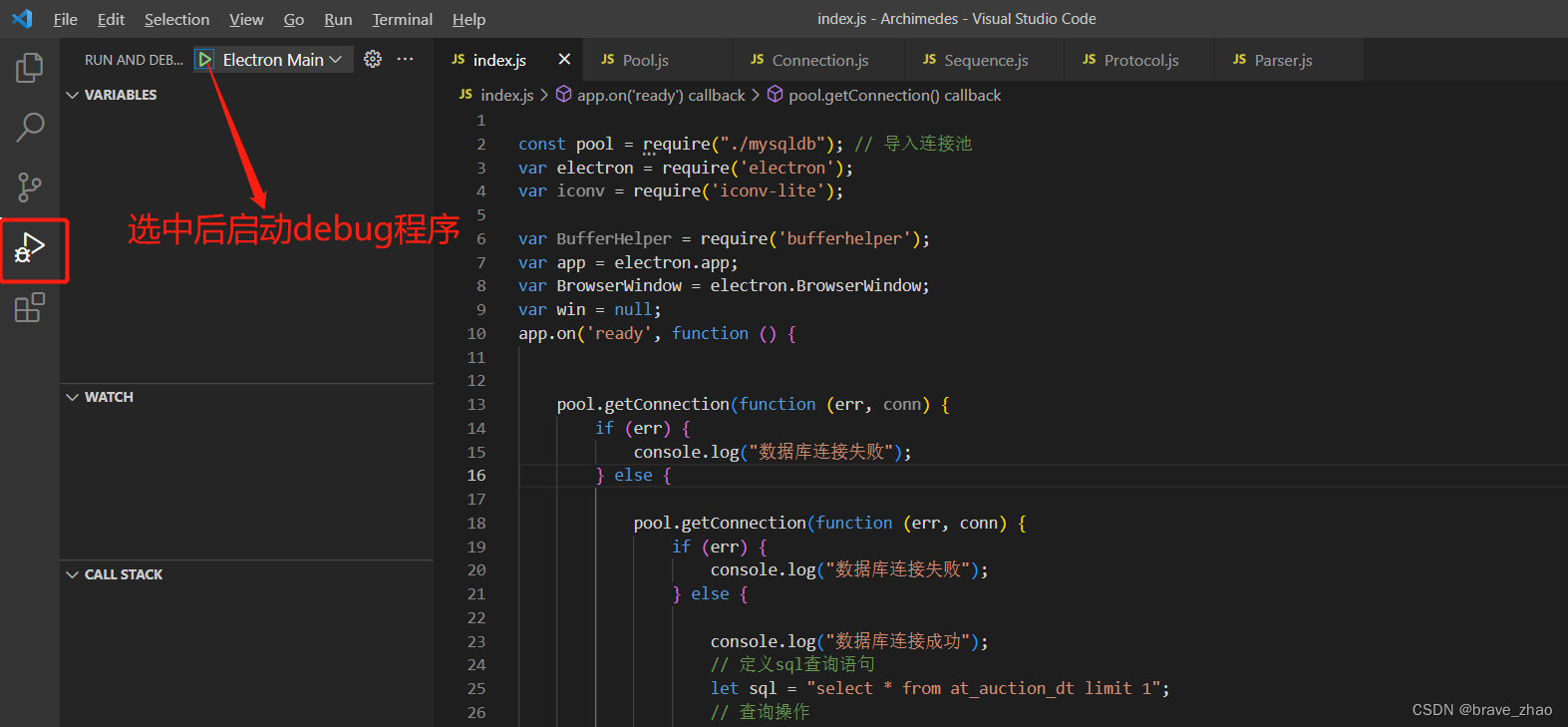Click 'pool.getConnection' on line 13
This screenshot has height=727, width=1568.
click(x=643, y=404)
